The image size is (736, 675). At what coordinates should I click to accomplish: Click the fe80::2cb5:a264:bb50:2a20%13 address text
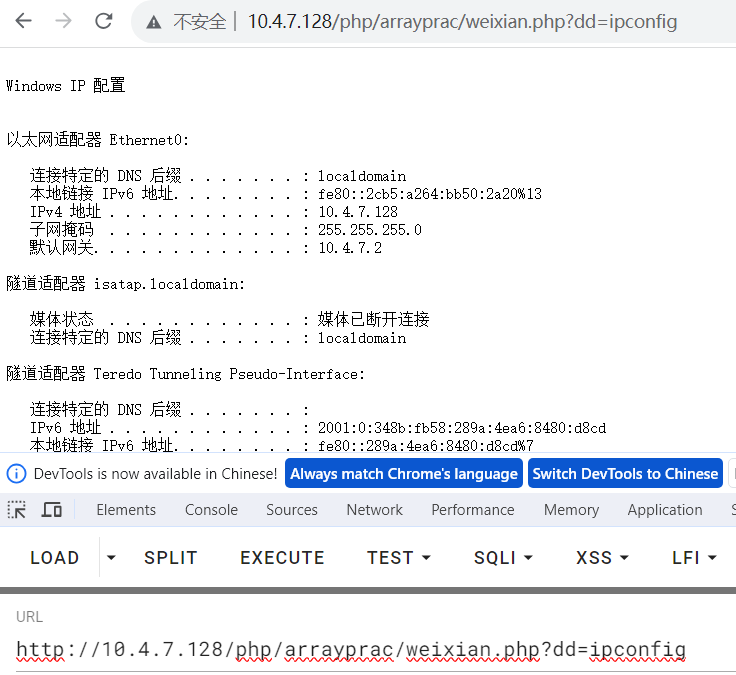429,194
